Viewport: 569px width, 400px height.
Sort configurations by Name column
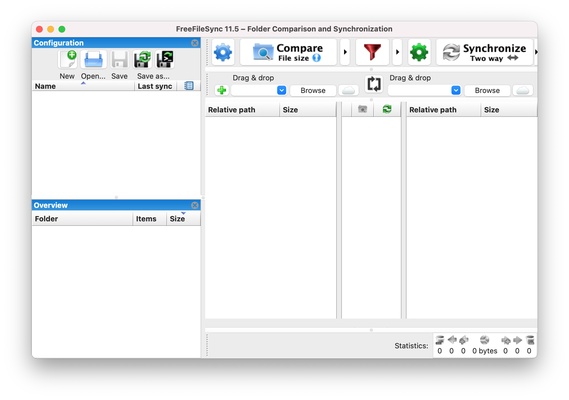[x=83, y=86]
